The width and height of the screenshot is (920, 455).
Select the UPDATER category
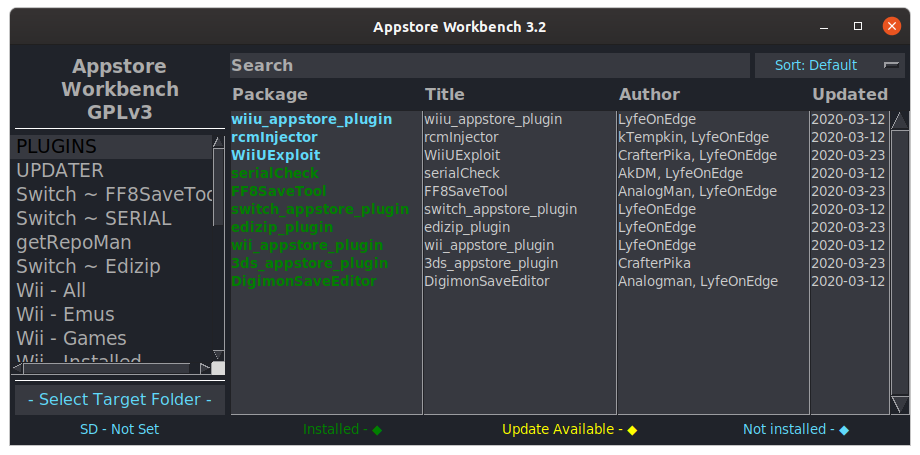point(111,171)
